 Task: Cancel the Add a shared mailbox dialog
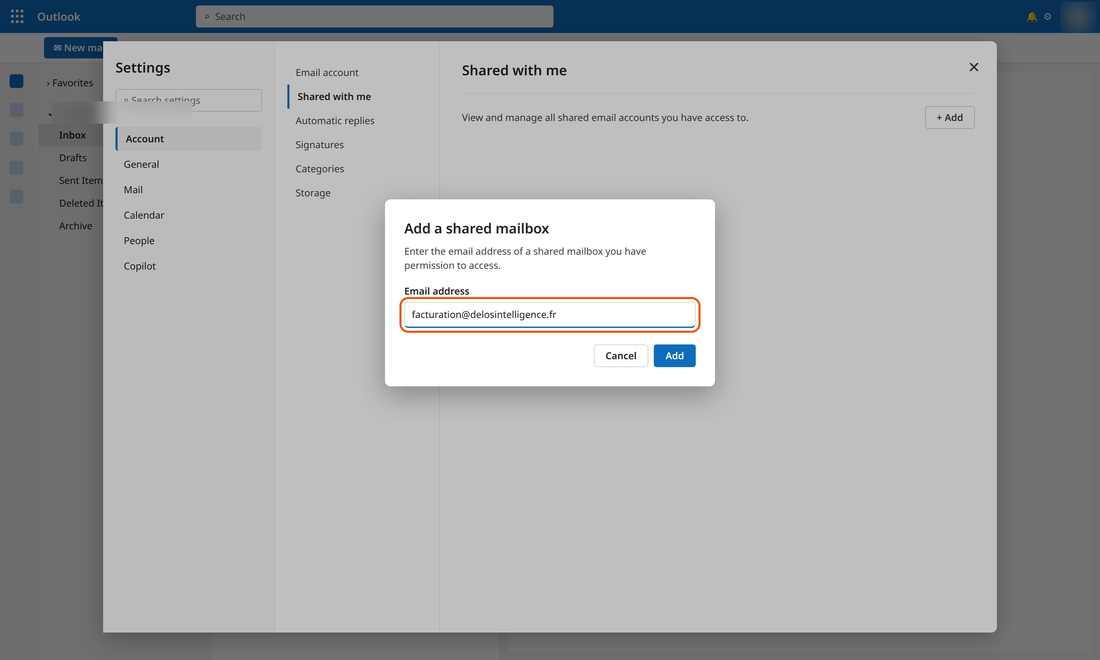click(621, 356)
